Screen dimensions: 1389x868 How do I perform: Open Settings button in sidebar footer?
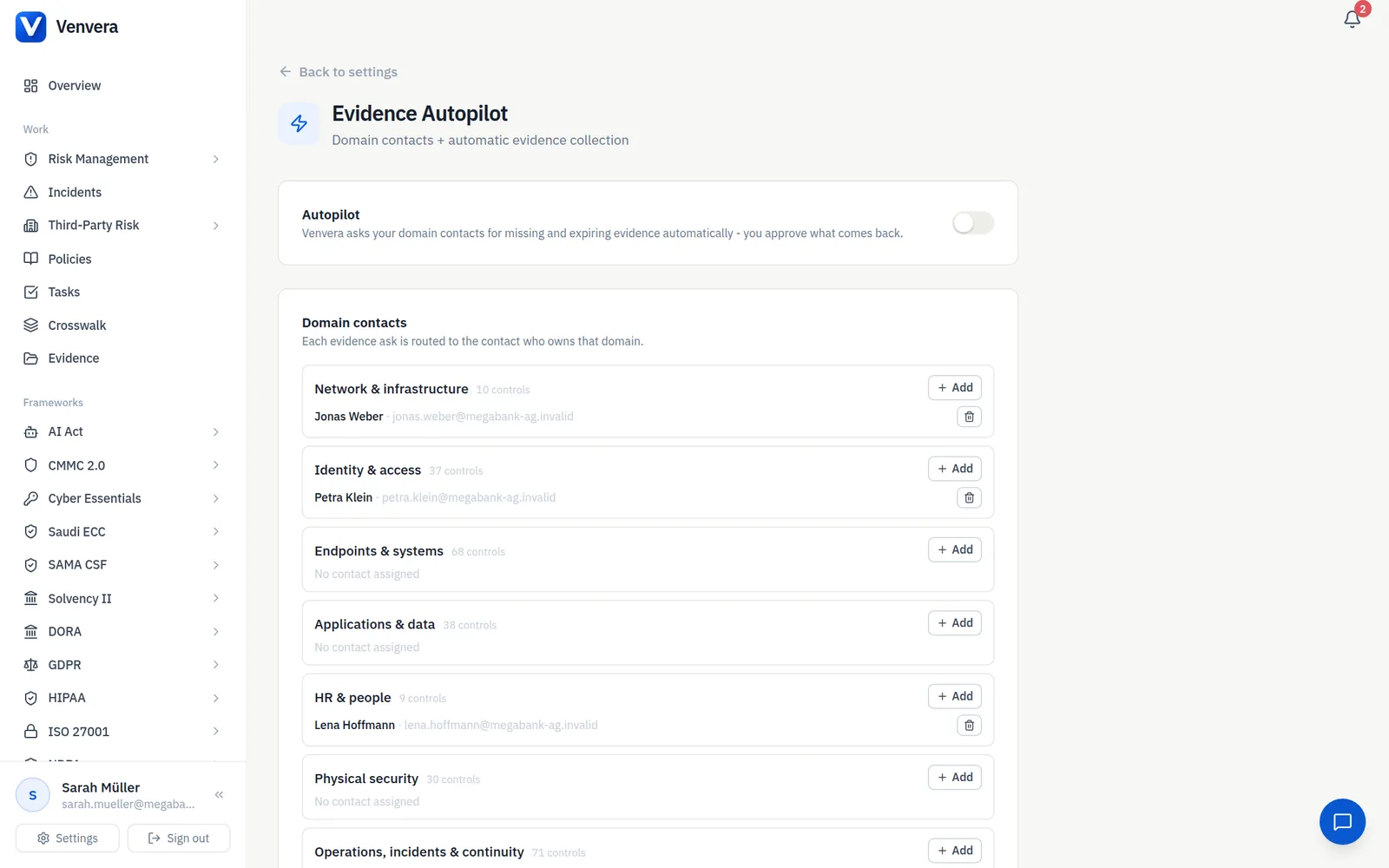(67, 838)
